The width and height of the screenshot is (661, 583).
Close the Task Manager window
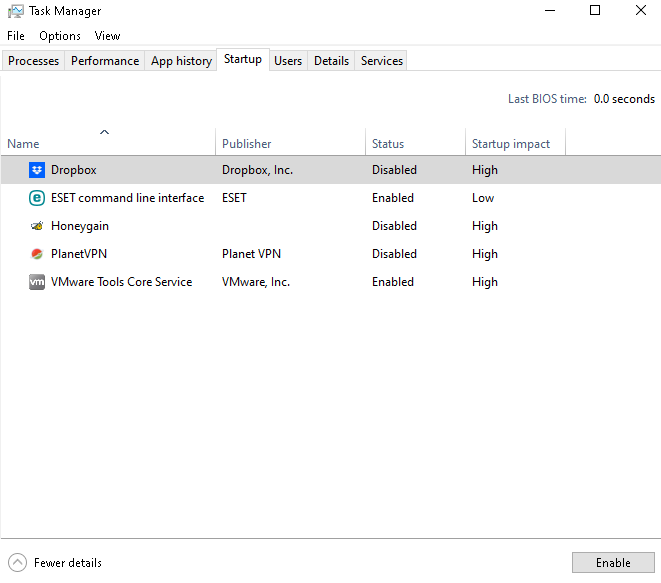point(641,11)
